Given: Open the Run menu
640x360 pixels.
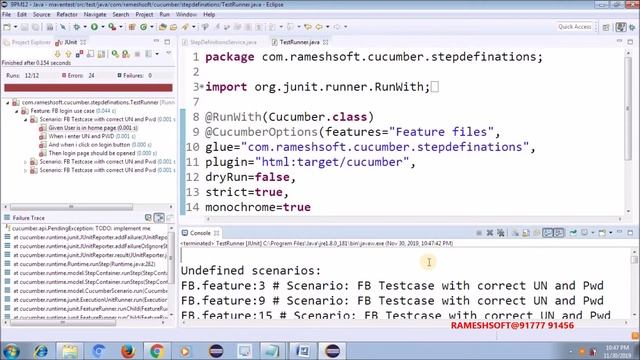Looking at the screenshot, I should click(164, 14).
